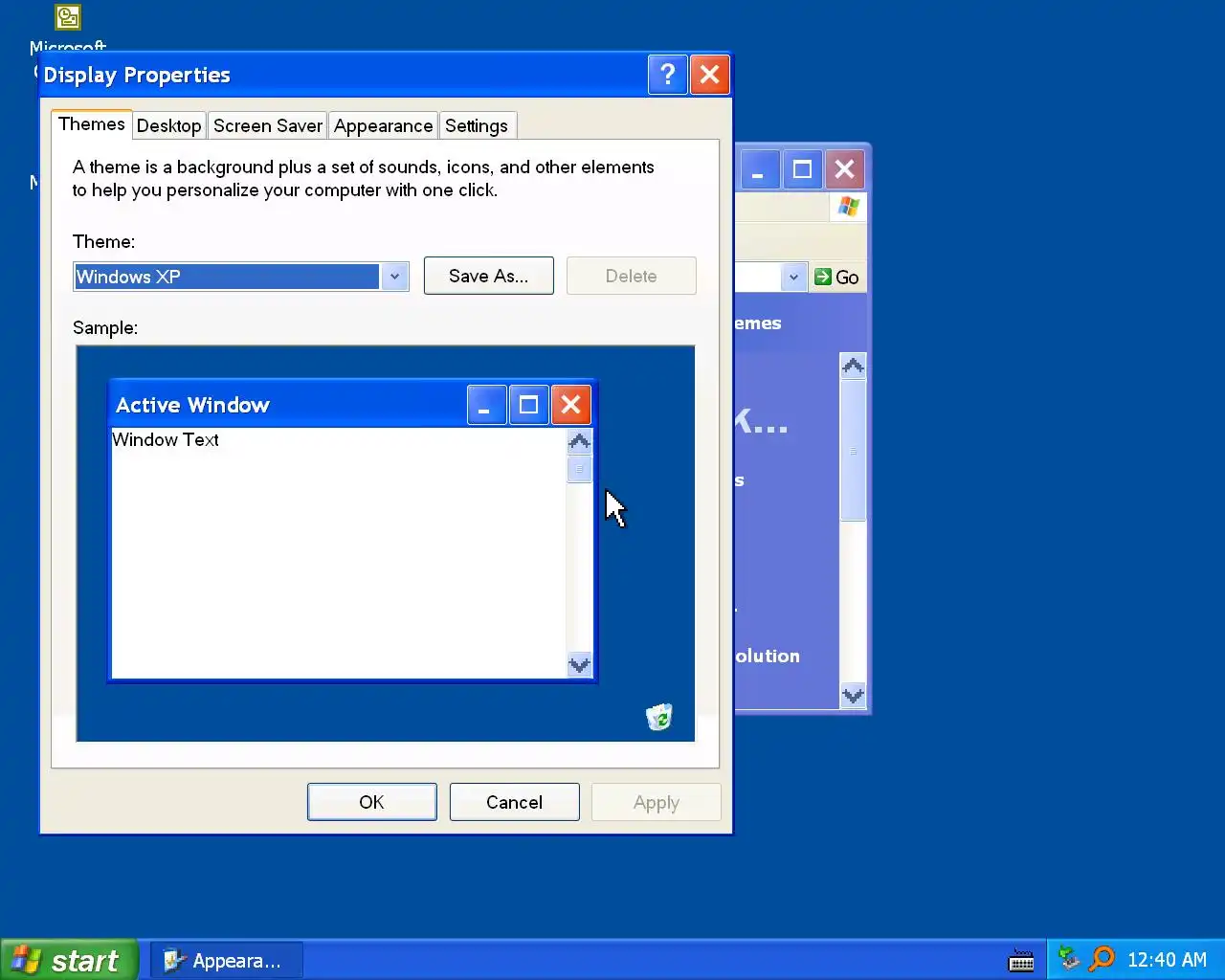Go to the Settings tab
This screenshot has width=1225, height=980.
click(x=476, y=125)
